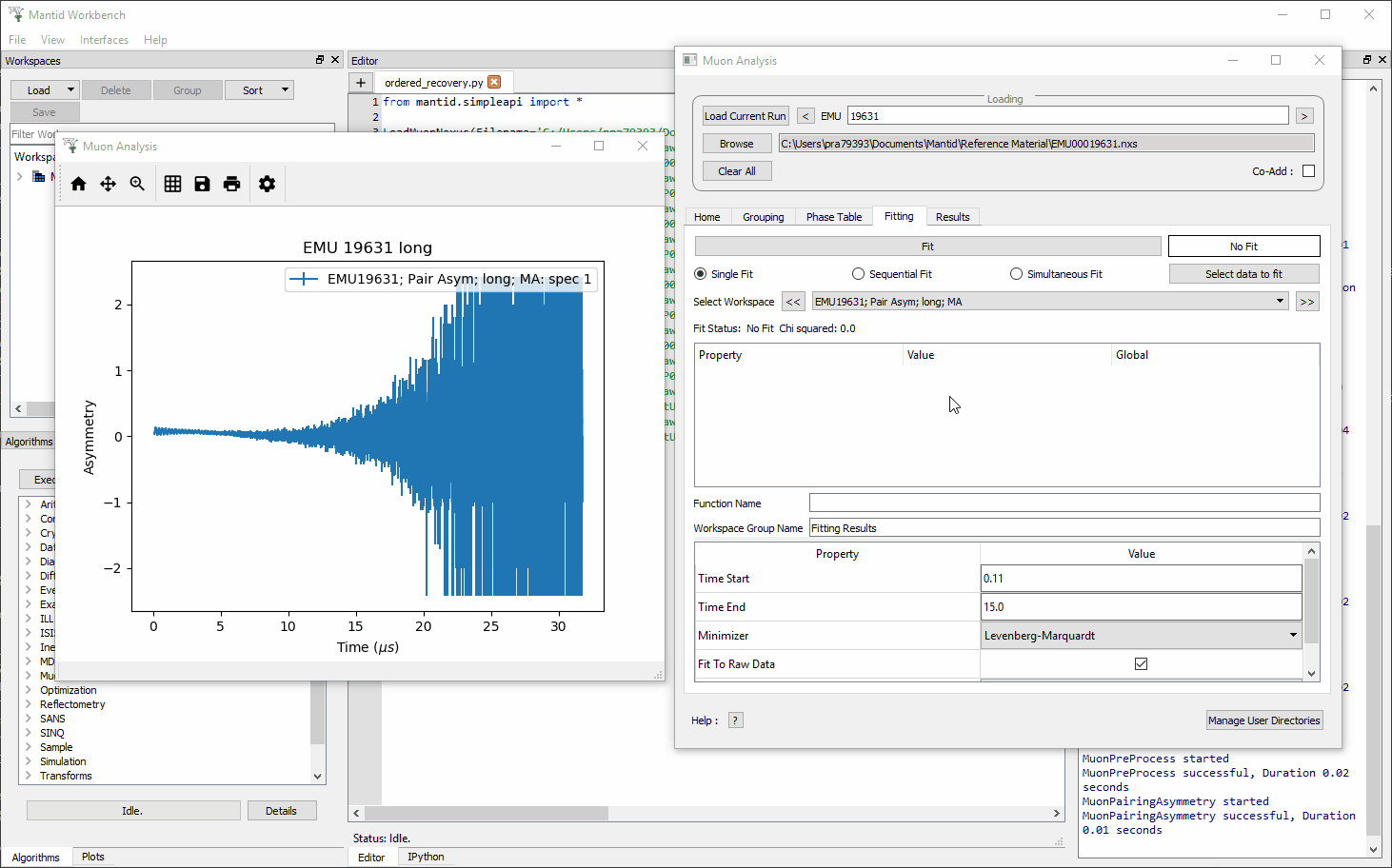The width and height of the screenshot is (1392, 868).
Task: Open the Interfaces menu
Action: [x=104, y=40]
